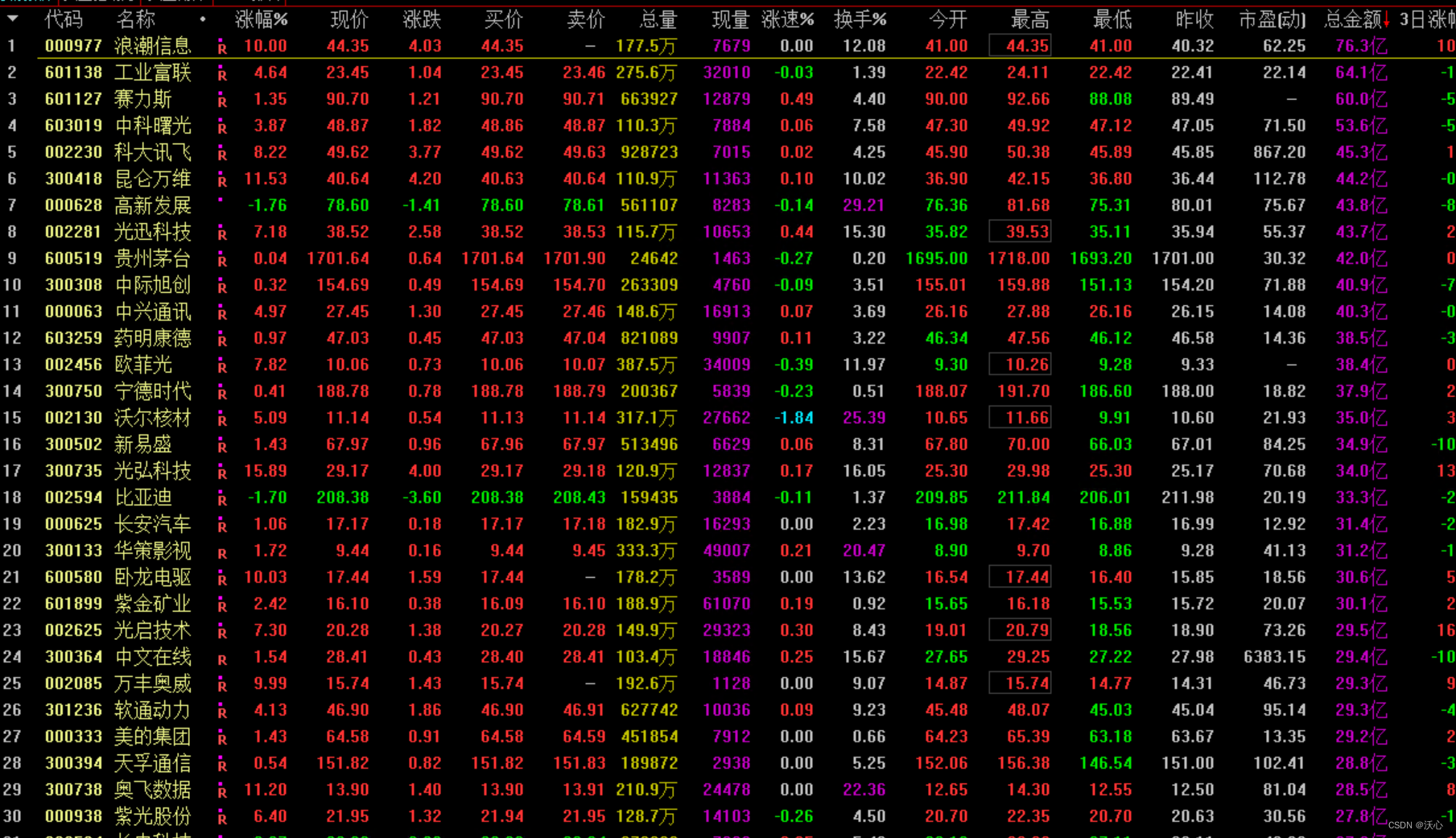Open the dropdown arrow left of the 代码 header
This screenshot has width=1456, height=838.
[x=13, y=19]
